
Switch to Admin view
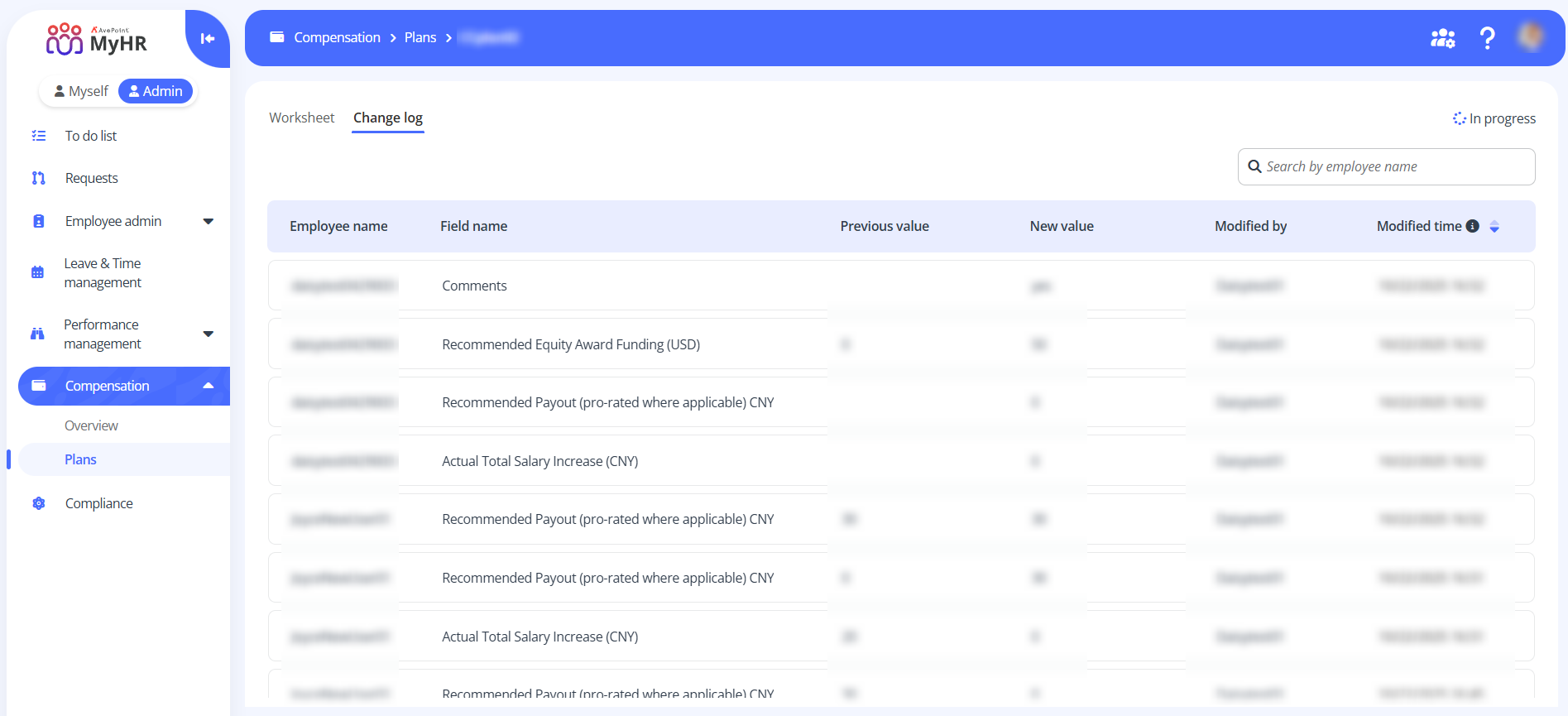point(156,91)
